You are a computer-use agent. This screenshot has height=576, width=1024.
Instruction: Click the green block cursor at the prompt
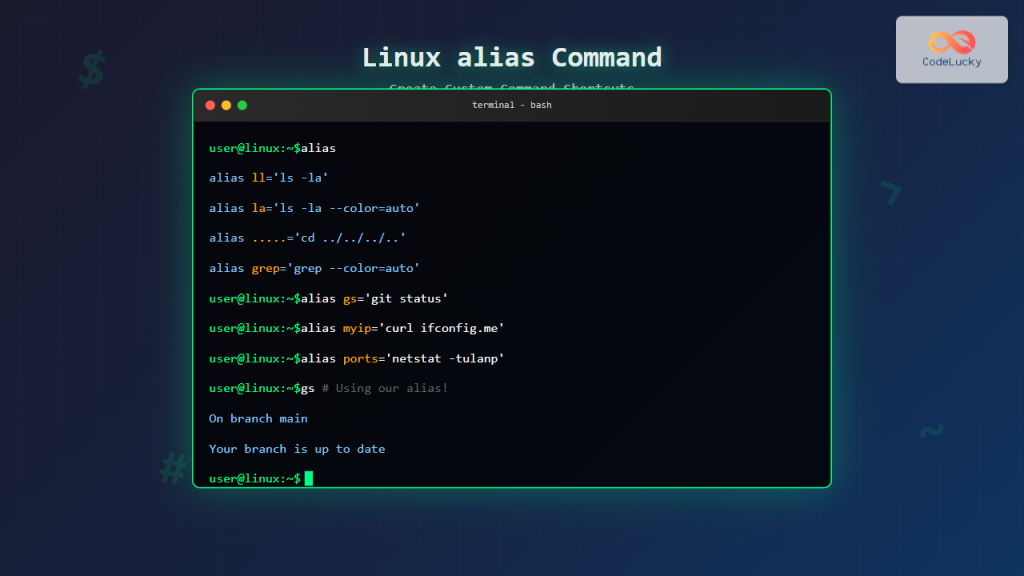[x=310, y=478]
